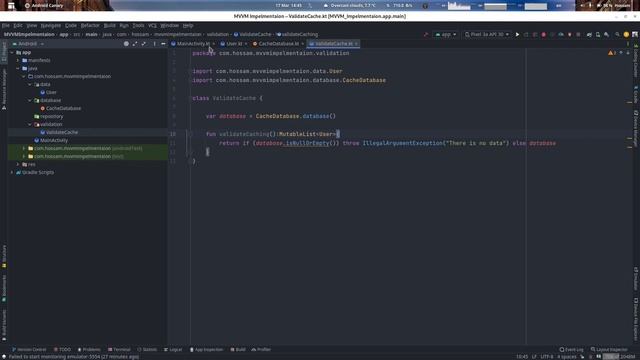Screen dimensions: 640x360
Task: Collapse the data package
Action: click(x=30, y=84)
